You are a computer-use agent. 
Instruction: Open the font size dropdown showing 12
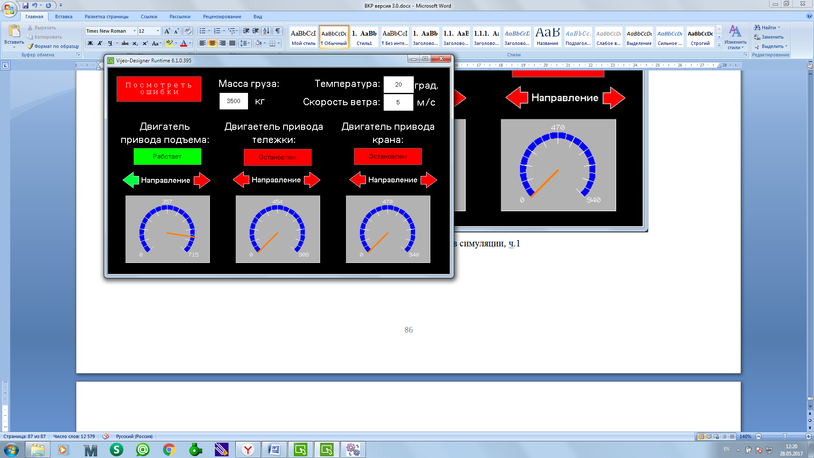[x=157, y=31]
